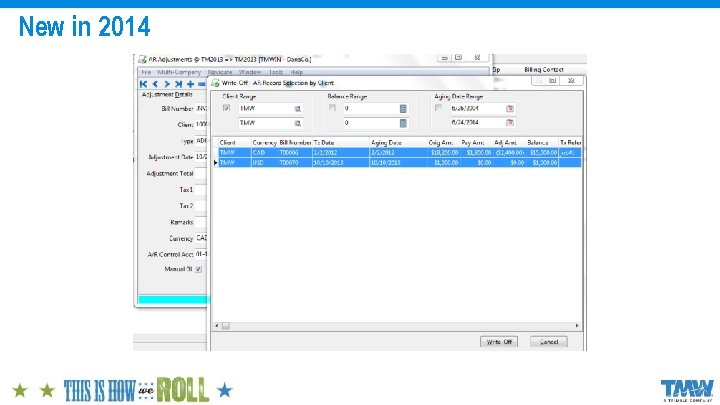This screenshot has height=405, width=720.
Task: Click the Billing Contact column in background window
Action: tap(544, 70)
